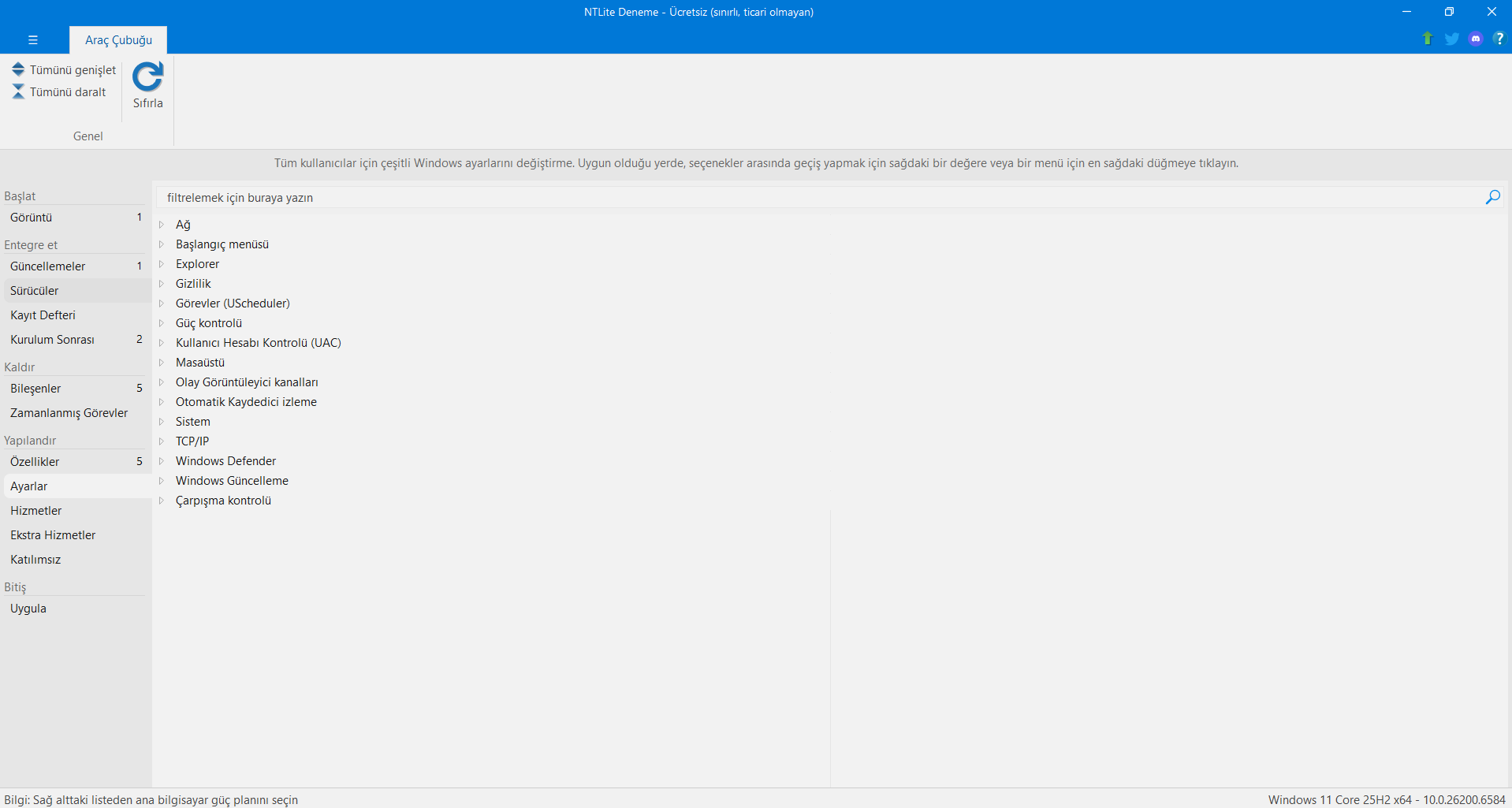This screenshot has height=808, width=1512.
Task: Open the Özellikler page
Action: tap(76, 462)
